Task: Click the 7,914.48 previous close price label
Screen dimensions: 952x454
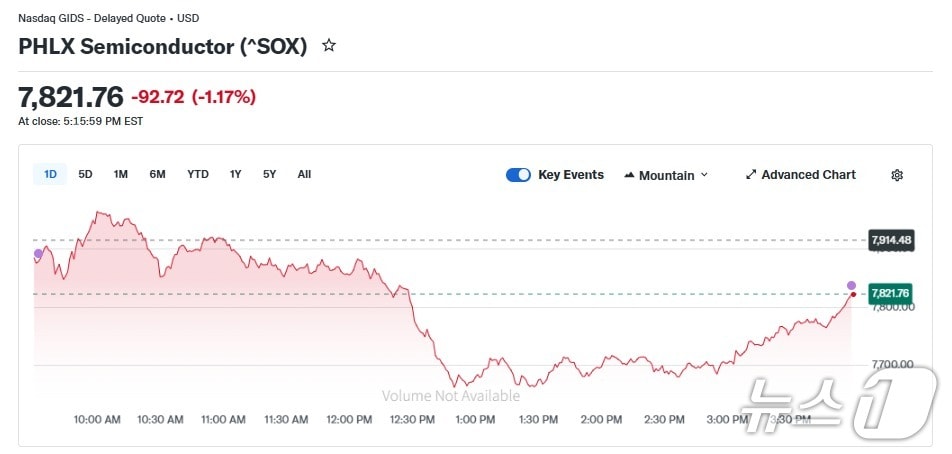Action: 890,240
